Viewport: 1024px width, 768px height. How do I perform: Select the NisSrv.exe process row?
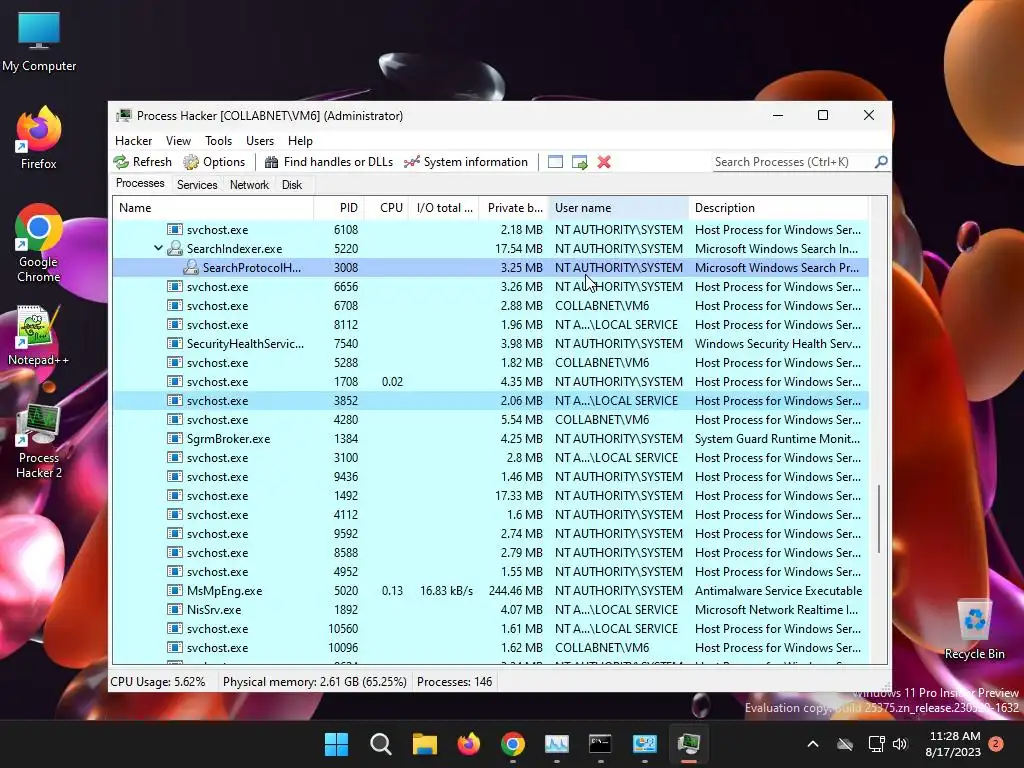pyautogui.click(x=490, y=609)
